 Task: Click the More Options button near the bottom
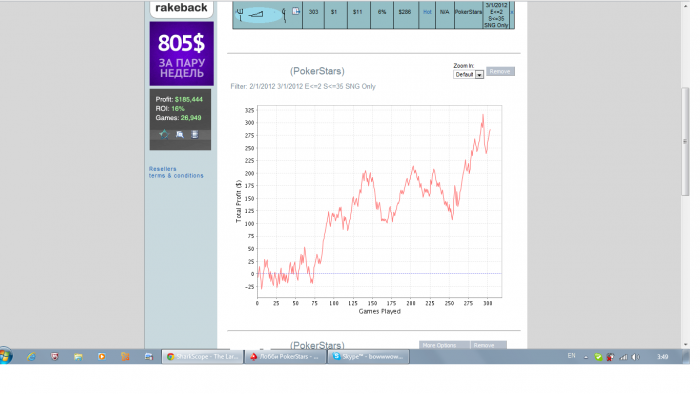tap(444, 345)
